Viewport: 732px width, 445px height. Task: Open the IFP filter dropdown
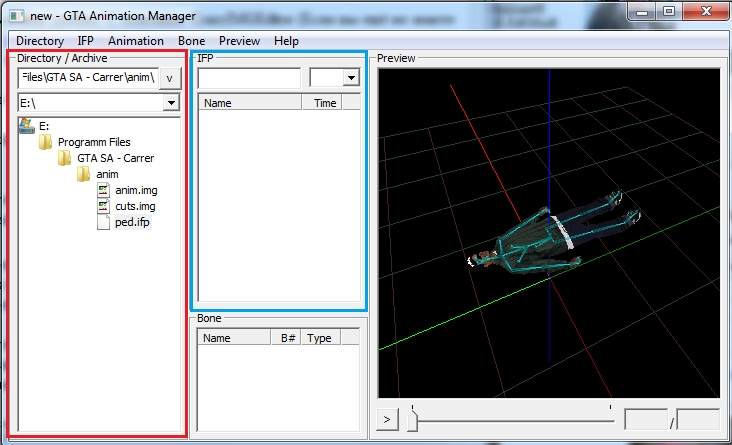point(350,78)
